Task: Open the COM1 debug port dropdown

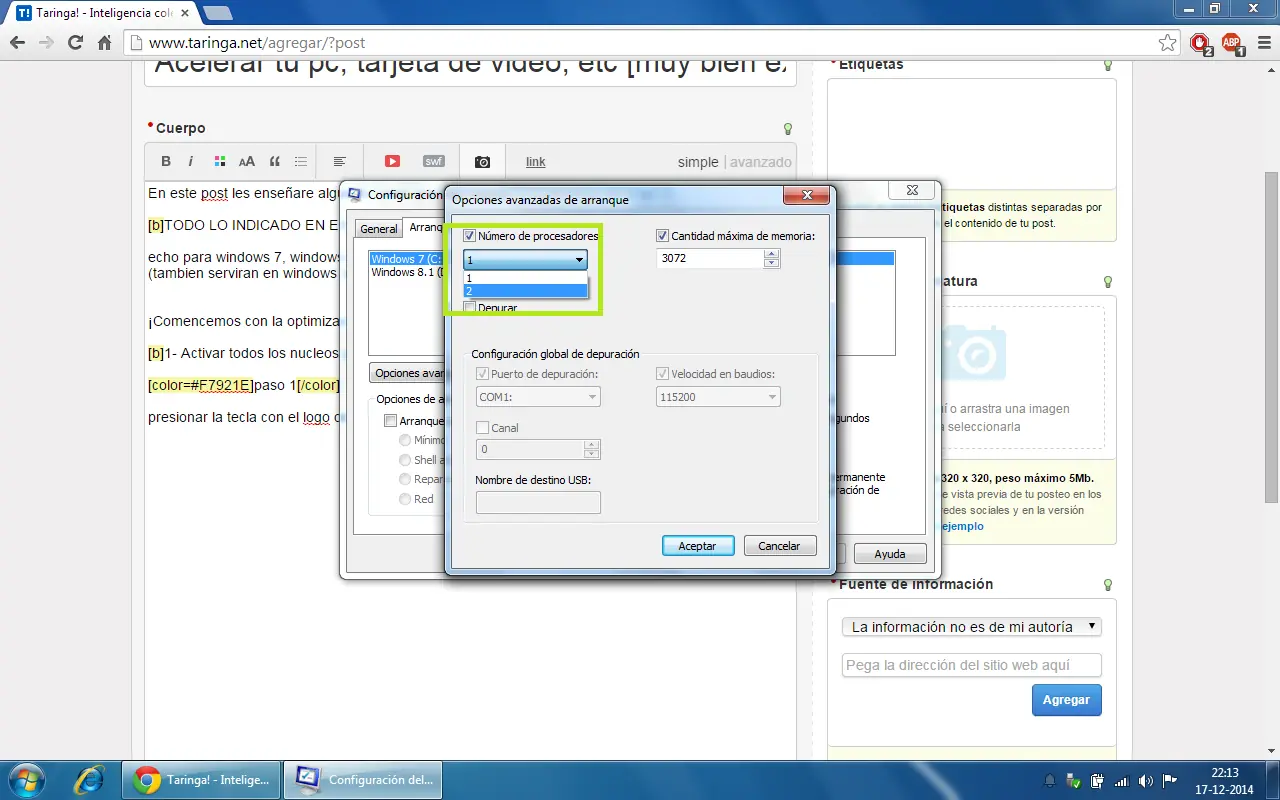Action: 538,397
